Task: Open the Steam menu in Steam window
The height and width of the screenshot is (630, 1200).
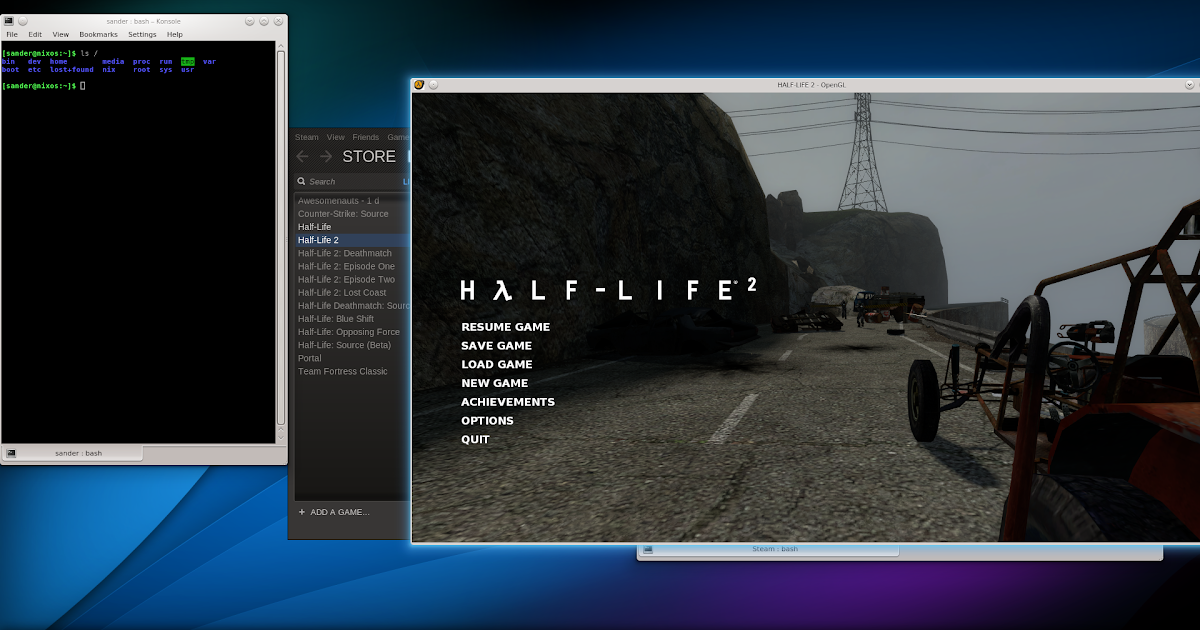Action: pyautogui.click(x=306, y=137)
